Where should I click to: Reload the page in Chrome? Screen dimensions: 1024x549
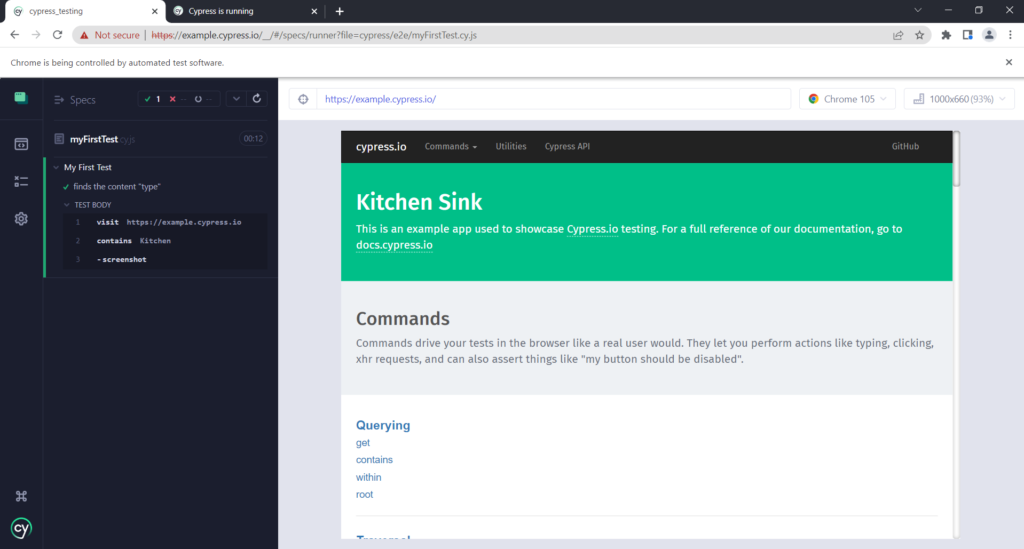(x=57, y=35)
